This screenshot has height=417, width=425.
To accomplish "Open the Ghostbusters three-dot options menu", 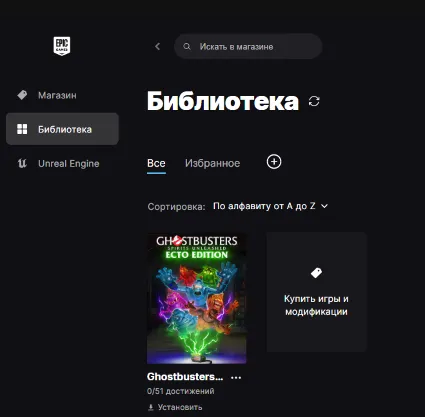I will pos(236,377).
